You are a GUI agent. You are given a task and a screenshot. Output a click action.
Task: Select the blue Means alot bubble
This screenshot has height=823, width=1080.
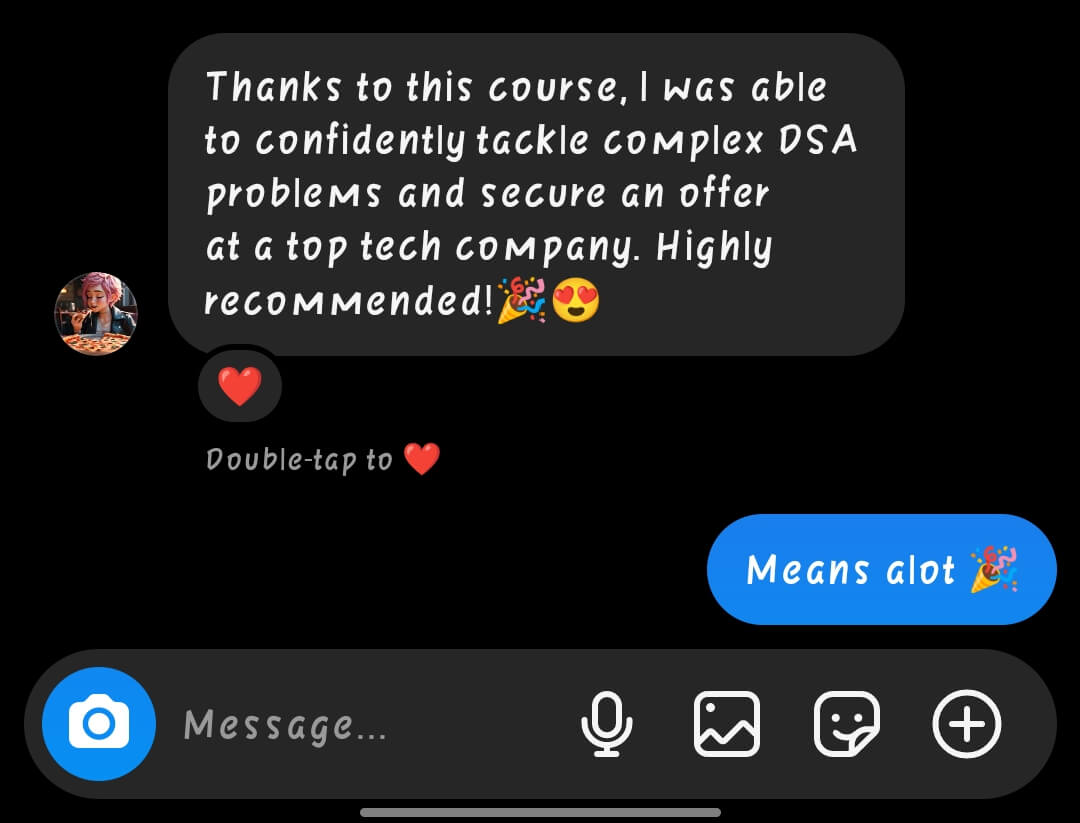tap(882, 570)
